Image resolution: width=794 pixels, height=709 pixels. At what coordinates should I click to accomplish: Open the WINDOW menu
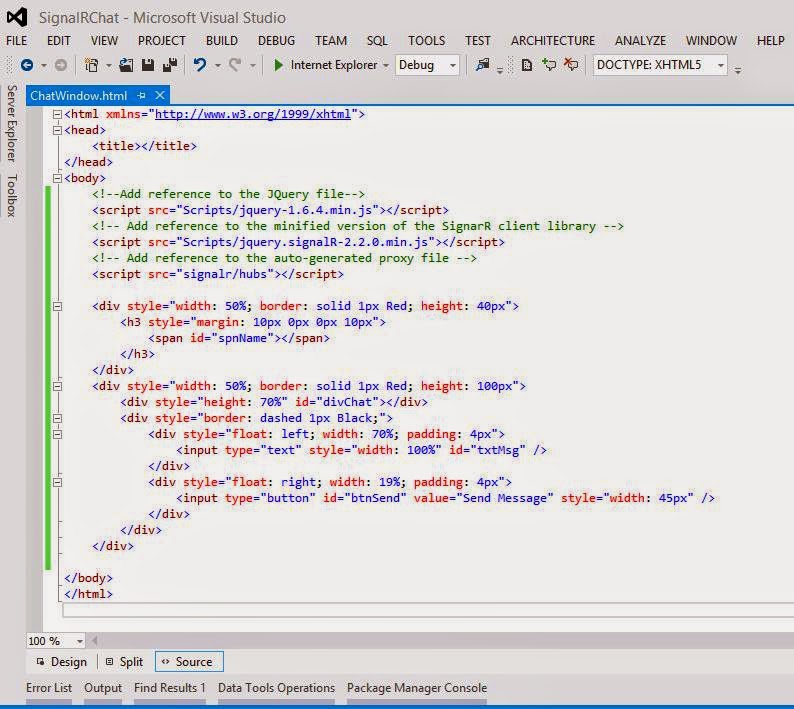711,41
